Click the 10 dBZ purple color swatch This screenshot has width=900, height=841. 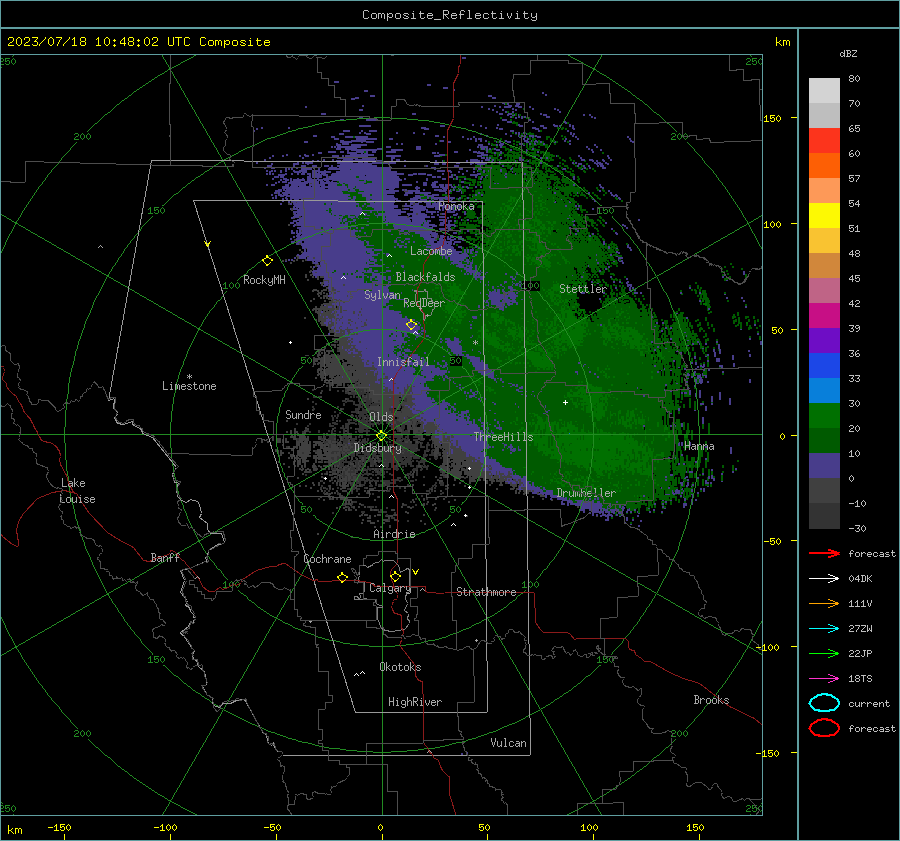pos(824,466)
